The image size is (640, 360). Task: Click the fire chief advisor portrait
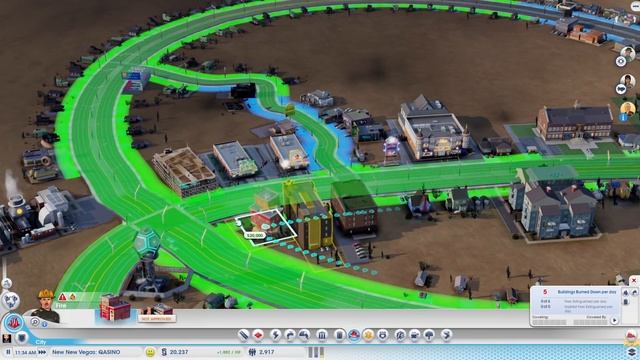(45, 306)
